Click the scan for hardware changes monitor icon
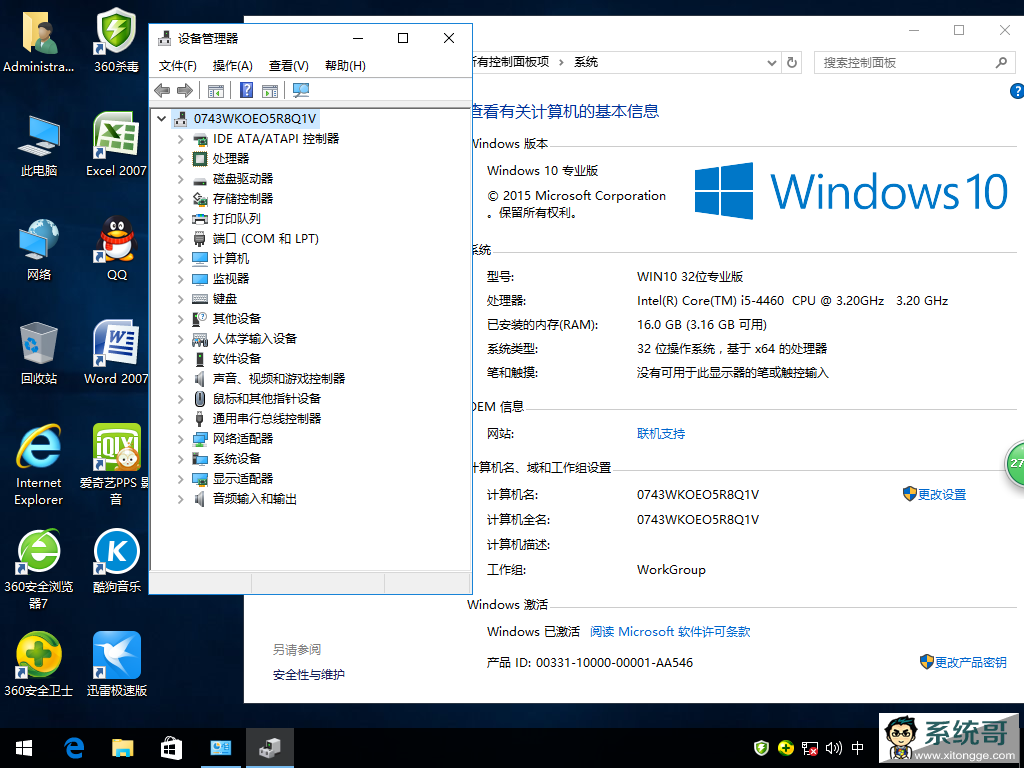The height and width of the screenshot is (768, 1024). (301, 90)
